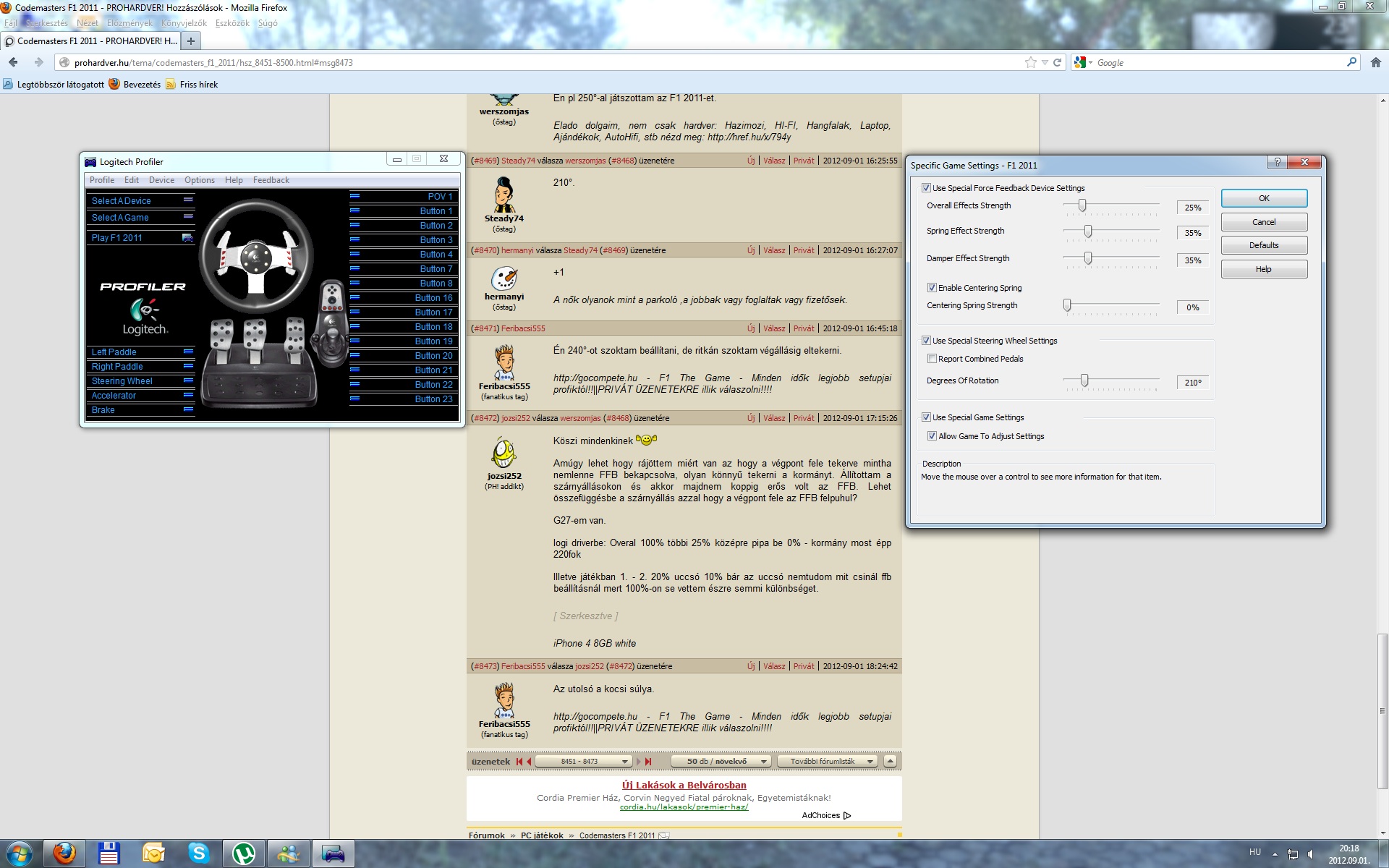Open Windows Start orb
The height and width of the screenshot is (868, 1389).
(19, 854)
